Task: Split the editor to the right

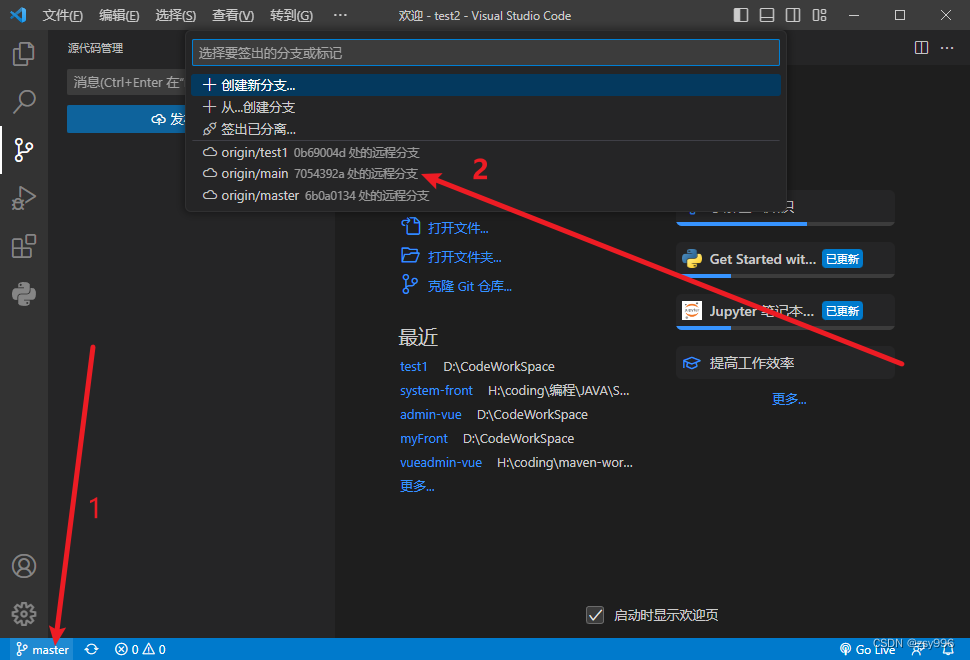Action: pyautogui.click(x=921, y=48)
